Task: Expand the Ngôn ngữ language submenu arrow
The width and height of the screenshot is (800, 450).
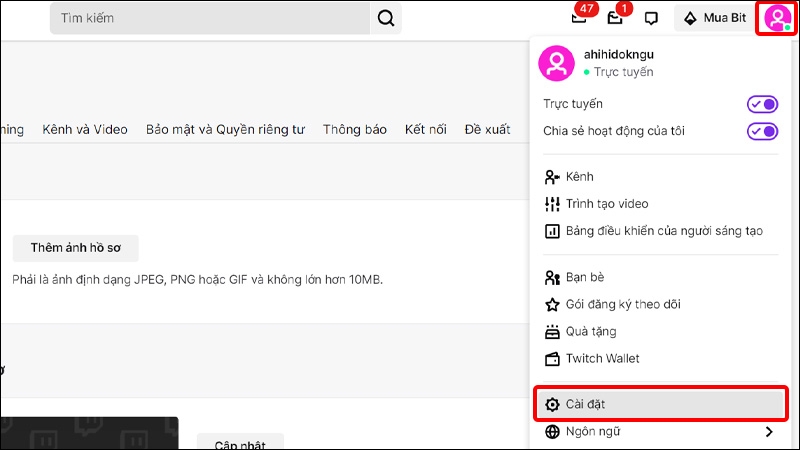Action: tap(769, 432)
